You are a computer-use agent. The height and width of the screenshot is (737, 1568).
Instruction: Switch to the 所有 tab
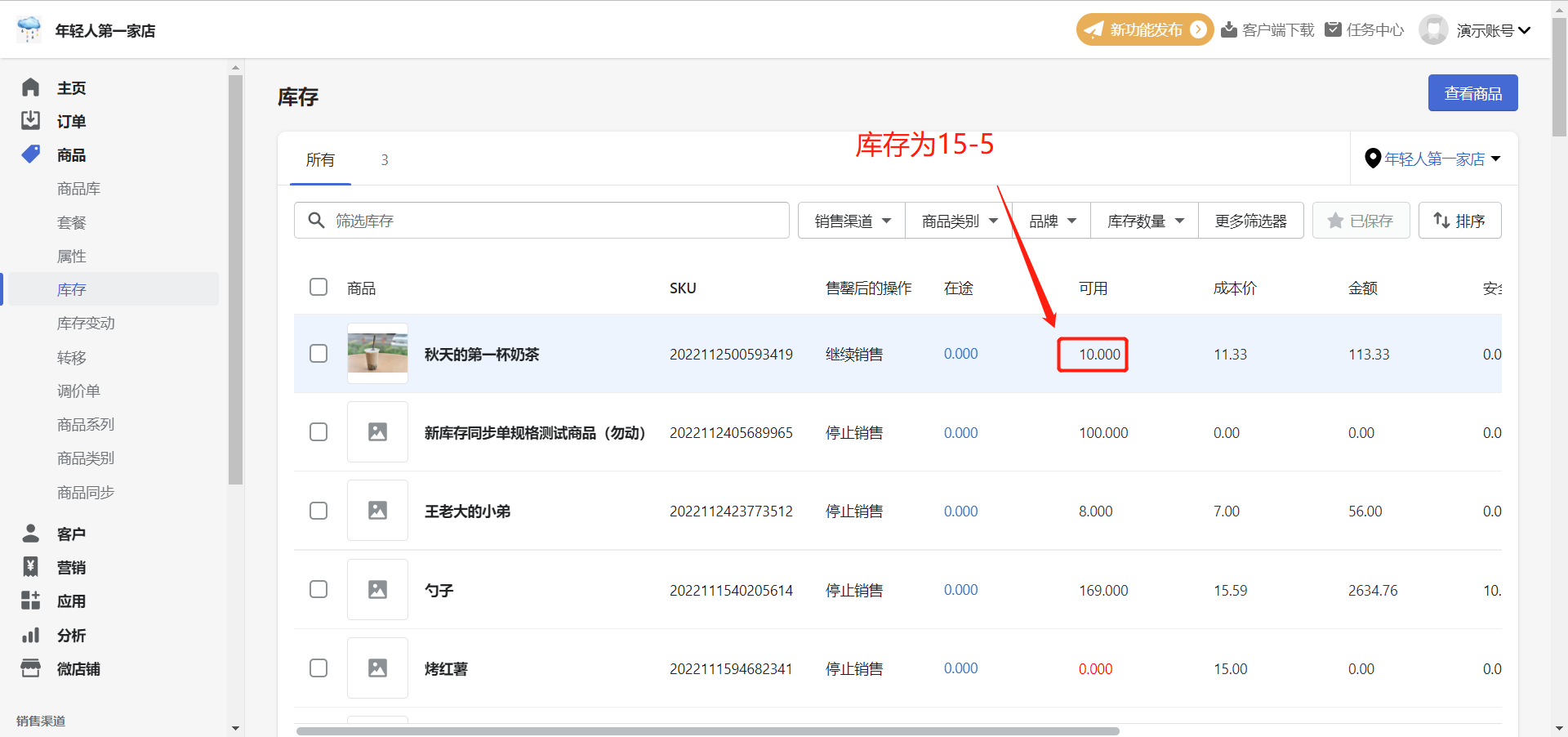[320, 160]
